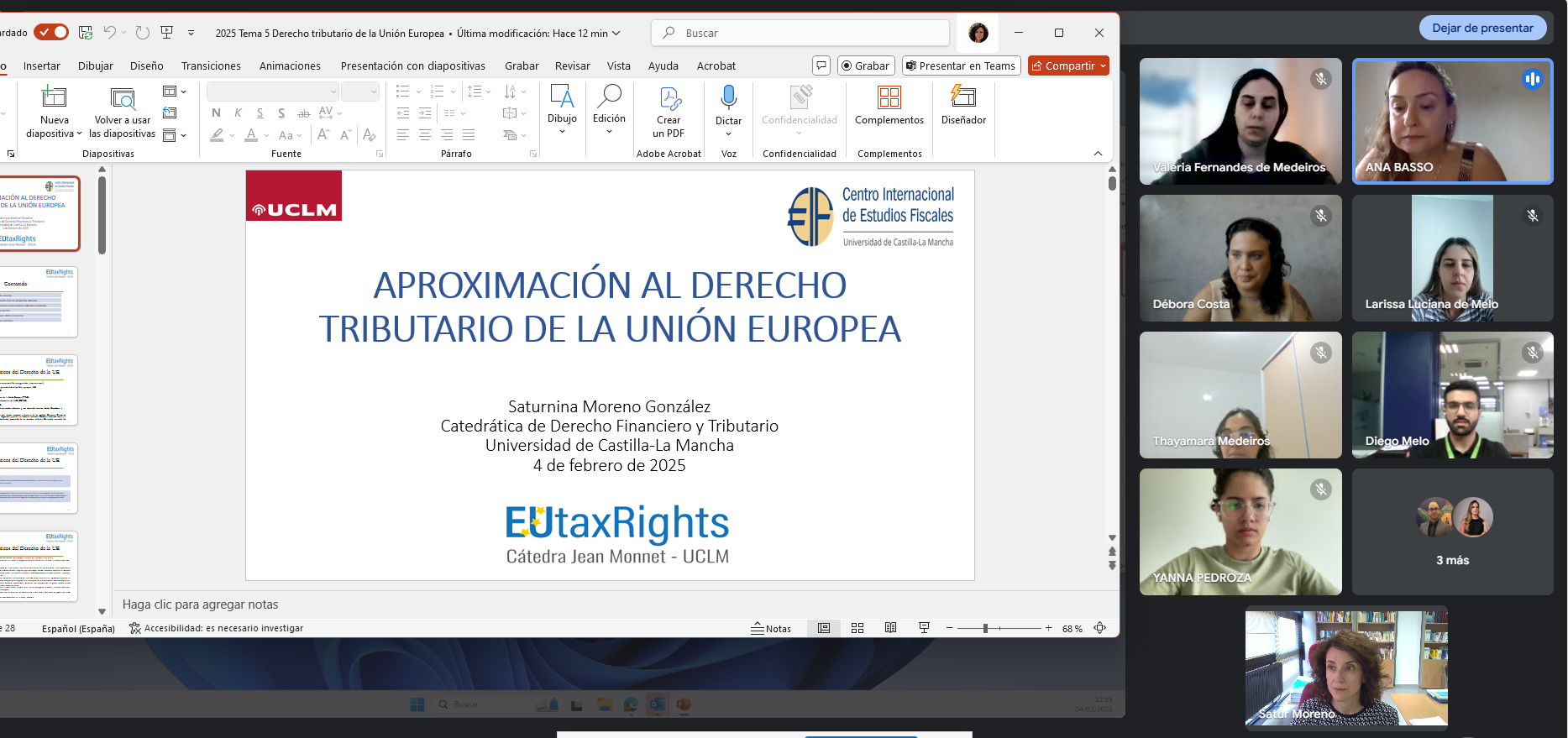Click the redo icon in title bar

point(143,33)
